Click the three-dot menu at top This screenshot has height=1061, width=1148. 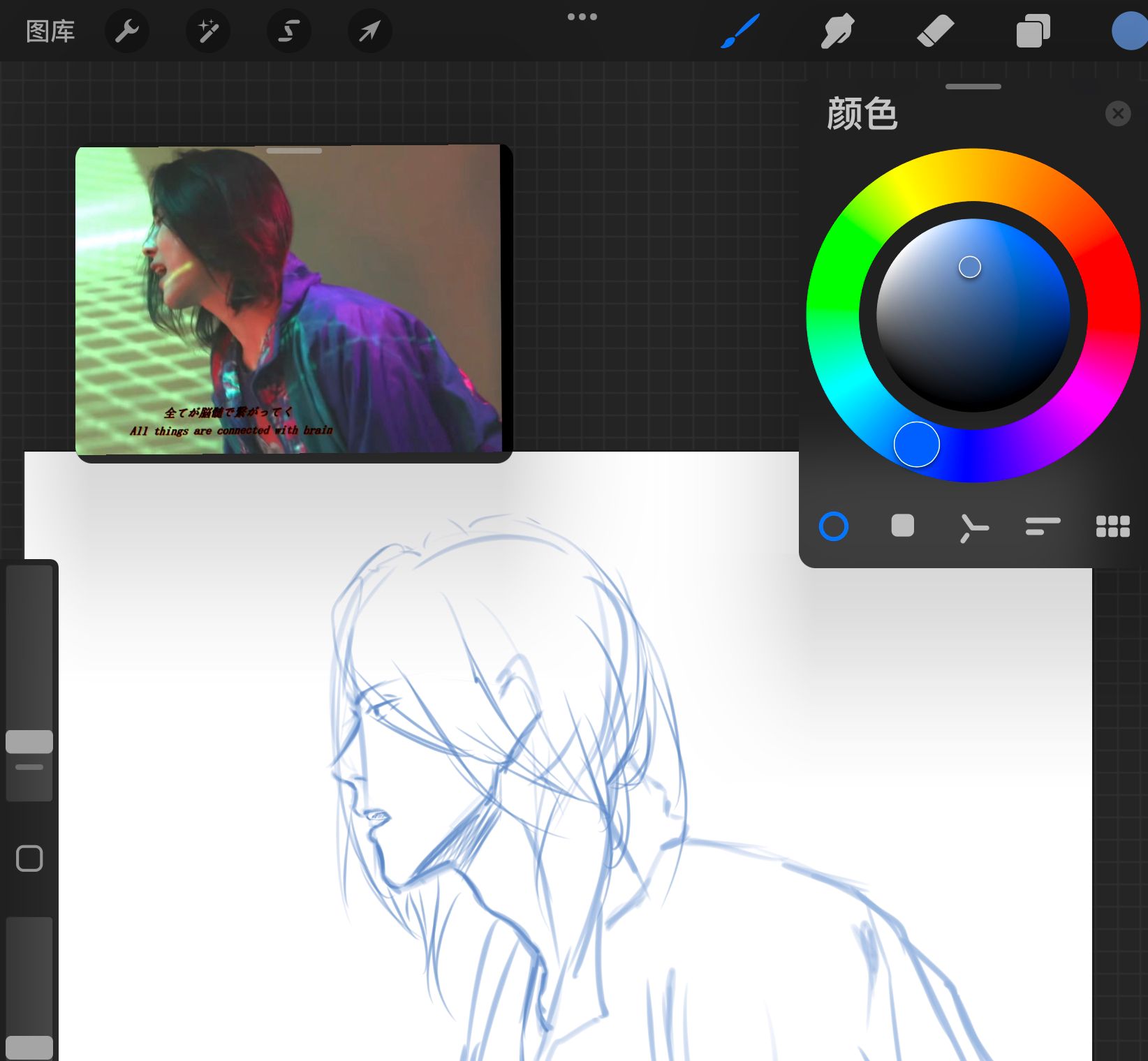coord(582,17)
